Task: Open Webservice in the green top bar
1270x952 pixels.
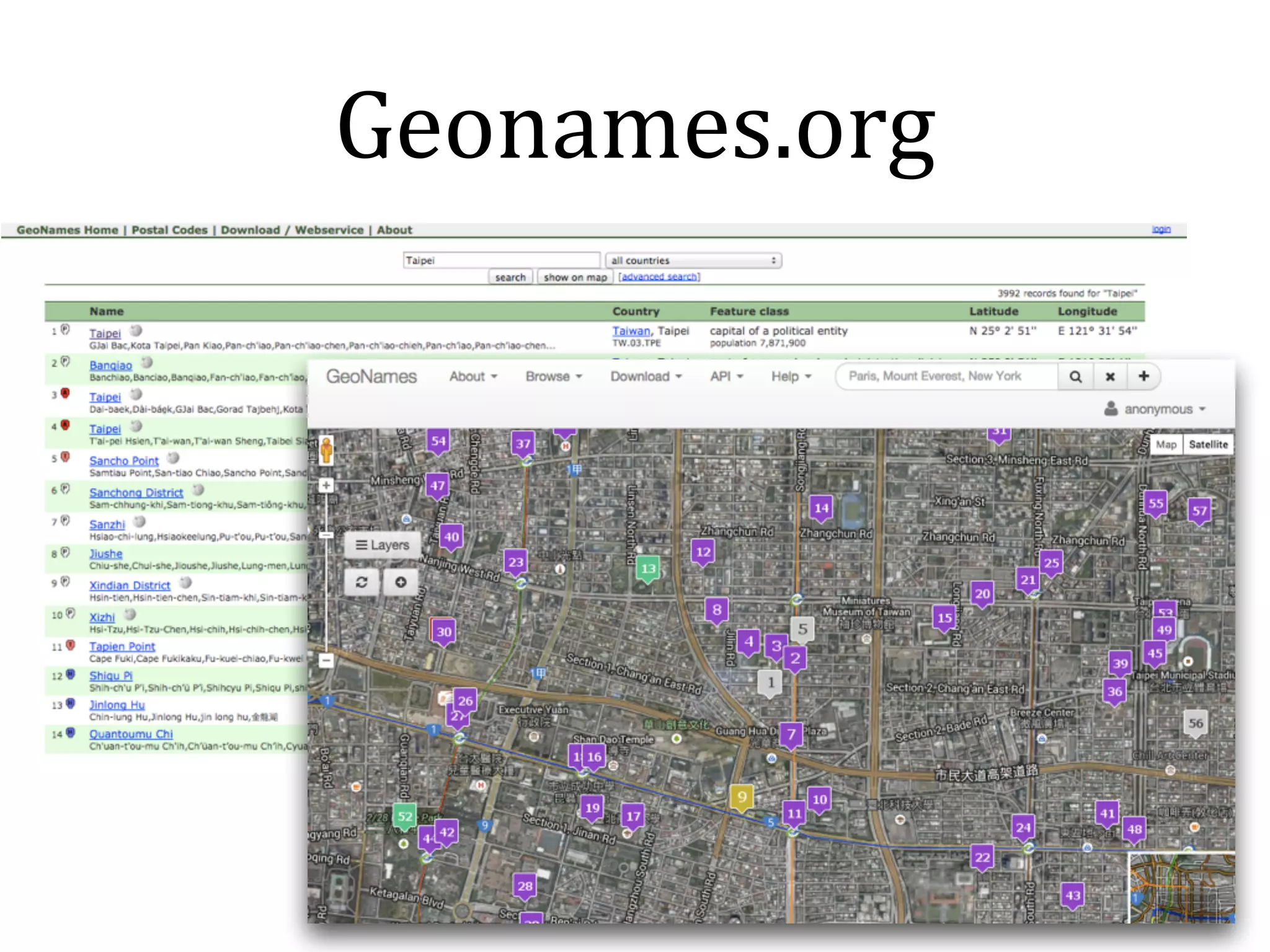Action: point(329,230)
